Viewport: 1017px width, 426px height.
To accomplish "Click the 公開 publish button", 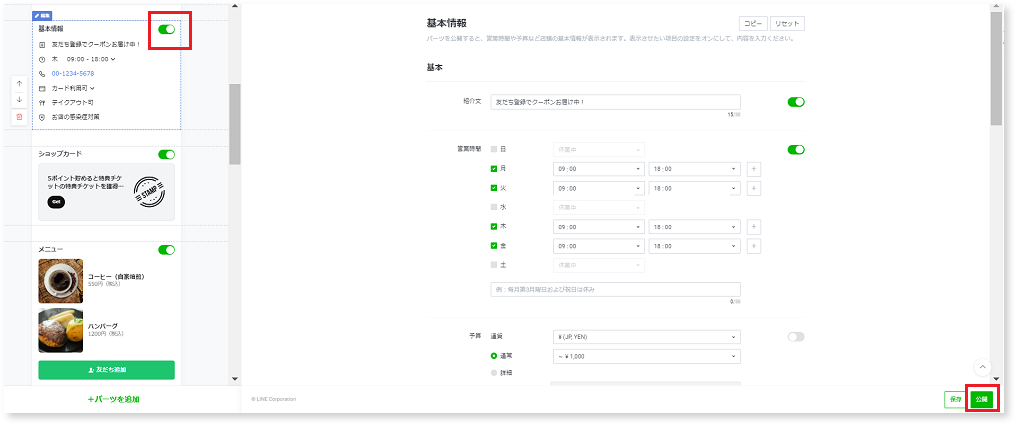I will [x=982, y=399].
